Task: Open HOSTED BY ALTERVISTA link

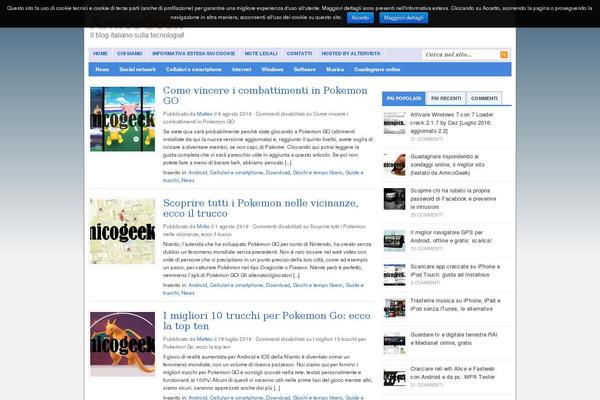Action: tap(351, 54)
